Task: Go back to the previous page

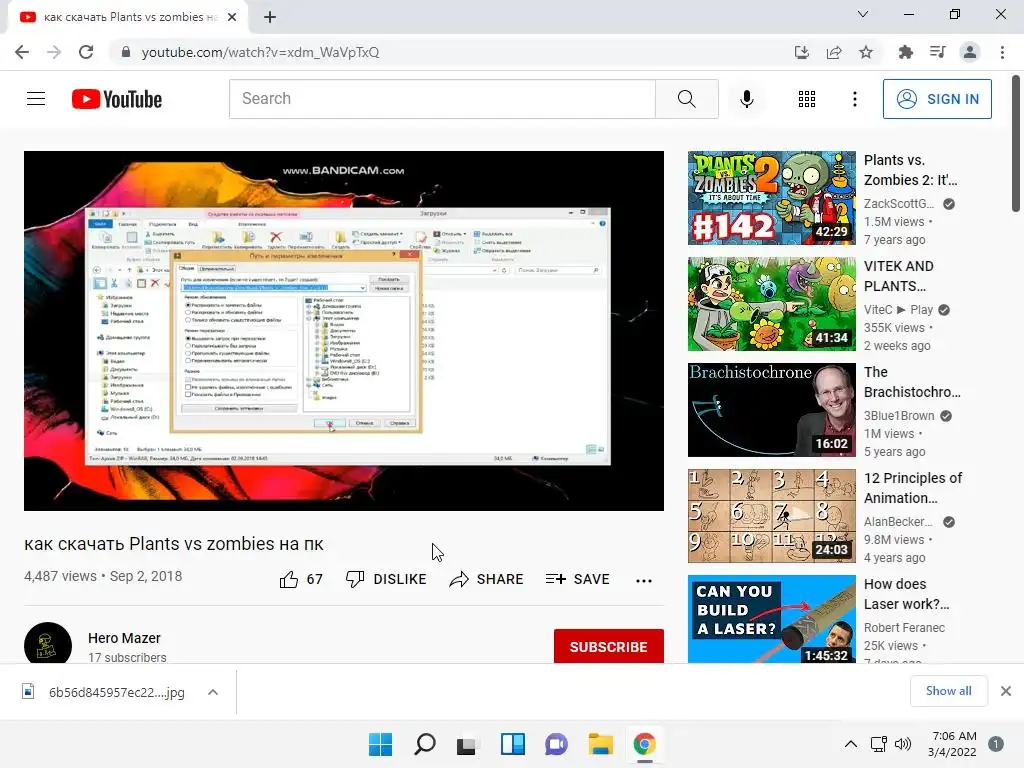Action: point(22,52)
